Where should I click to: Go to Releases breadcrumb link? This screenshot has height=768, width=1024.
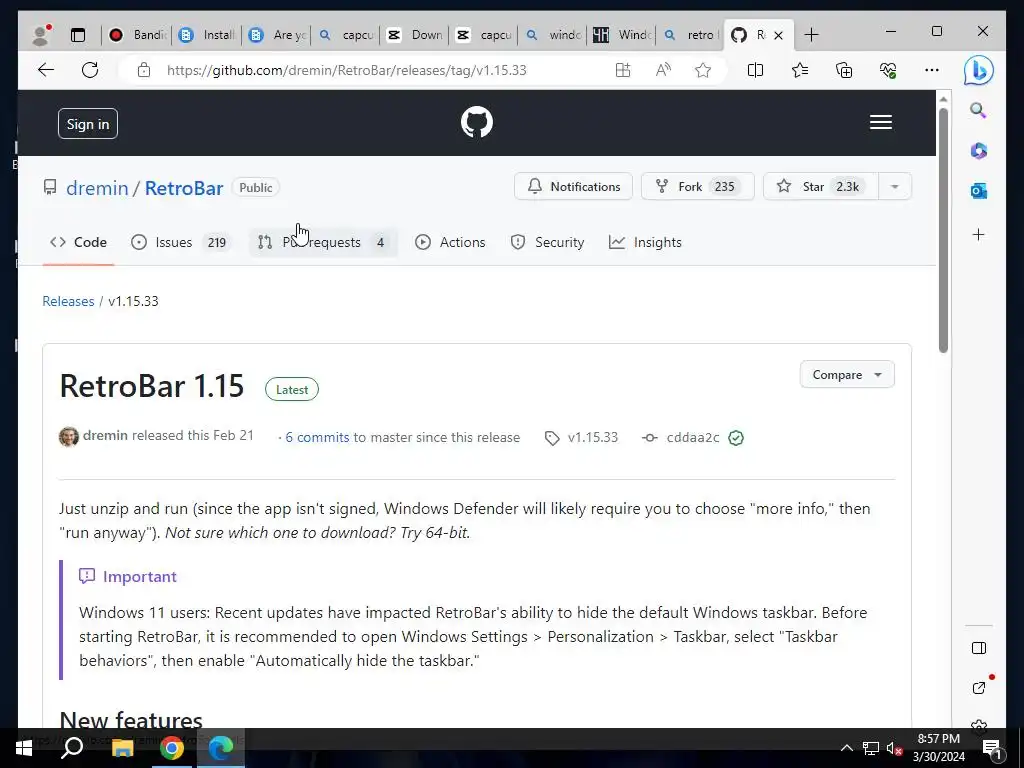69,301
